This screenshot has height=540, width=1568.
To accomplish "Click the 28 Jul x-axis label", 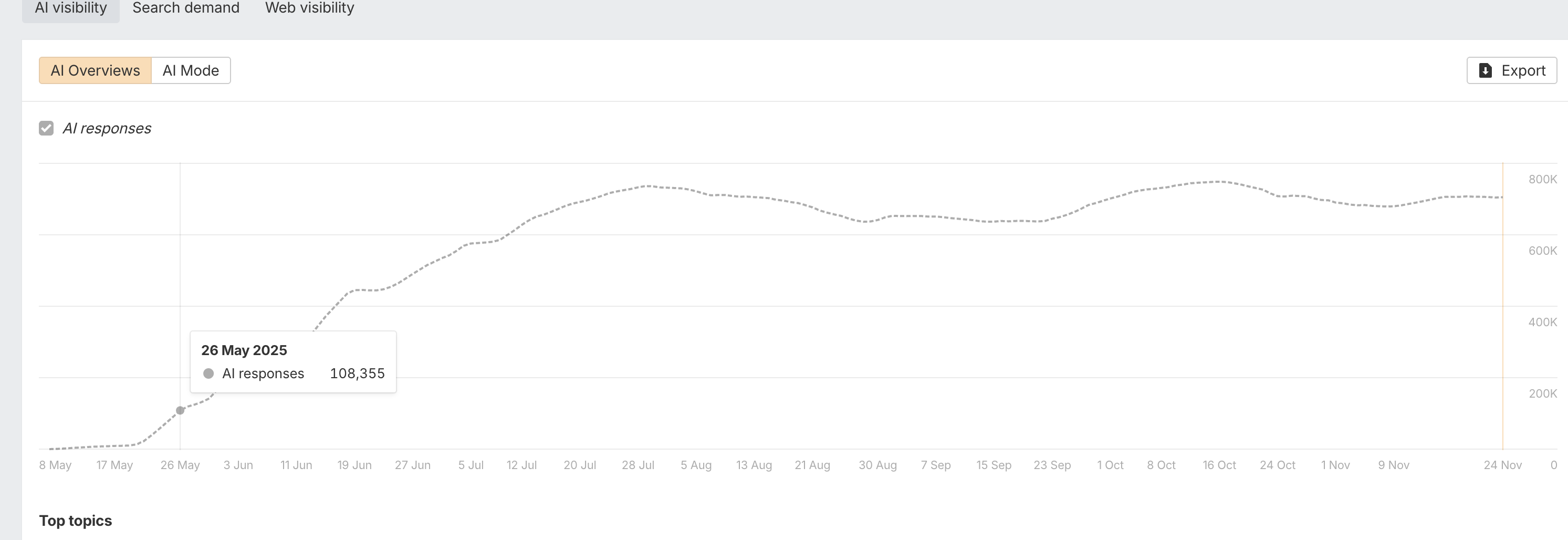I will tap(637, 465).
